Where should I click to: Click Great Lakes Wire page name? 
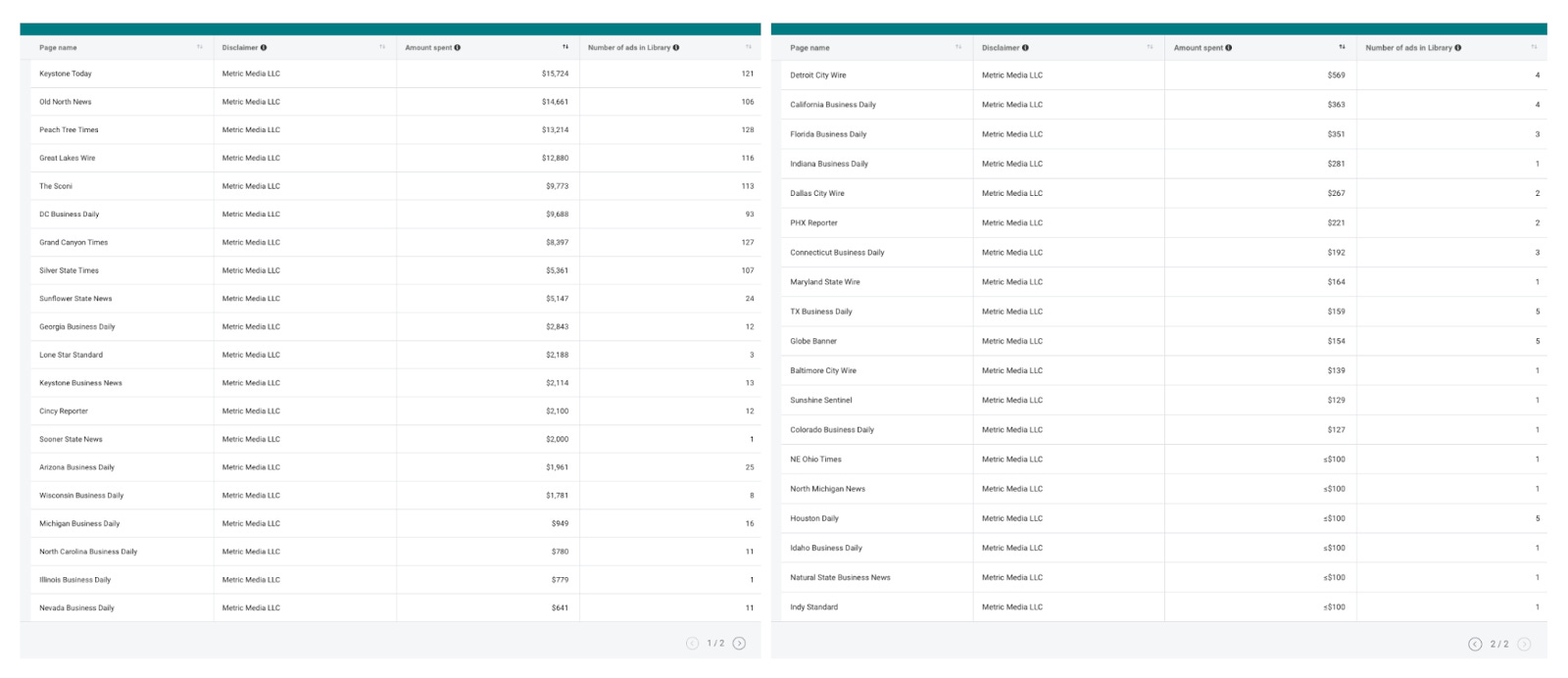coord(68,158)
